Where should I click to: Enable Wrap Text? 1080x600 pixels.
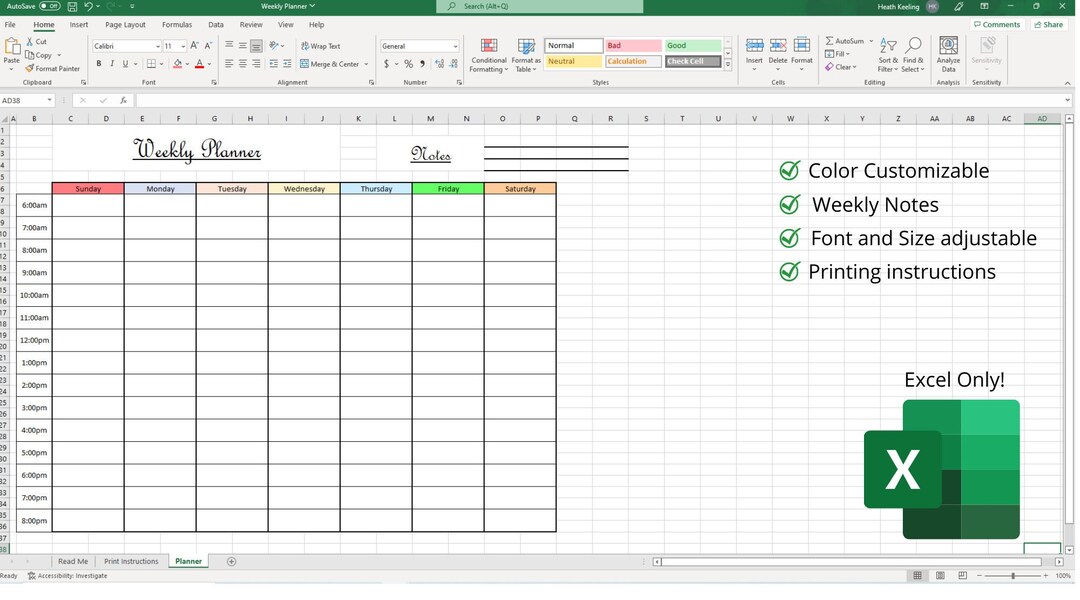322,45
